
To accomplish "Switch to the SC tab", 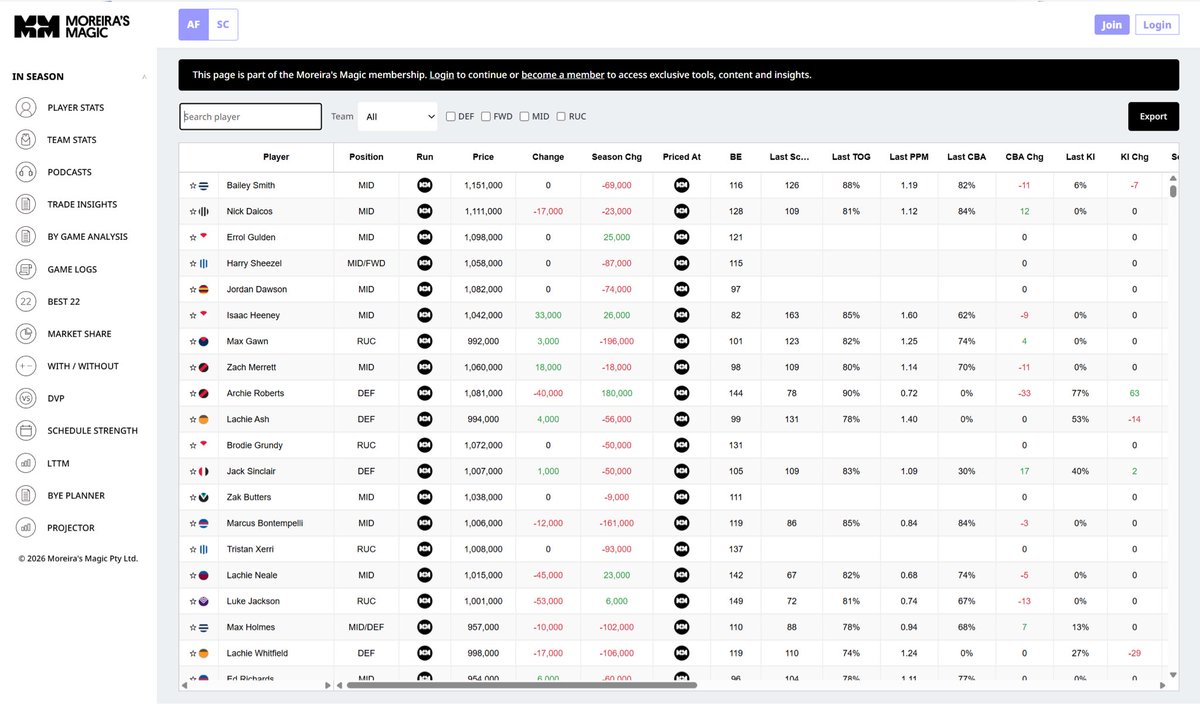I will tap(223, 24).
